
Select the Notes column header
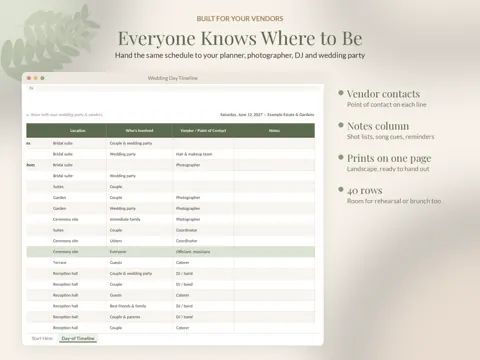pos(274,131)
